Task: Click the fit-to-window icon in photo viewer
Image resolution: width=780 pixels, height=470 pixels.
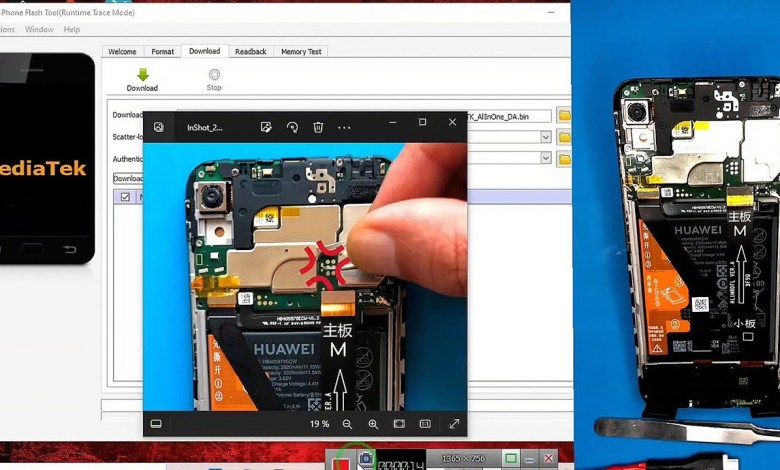Action: 399,424
